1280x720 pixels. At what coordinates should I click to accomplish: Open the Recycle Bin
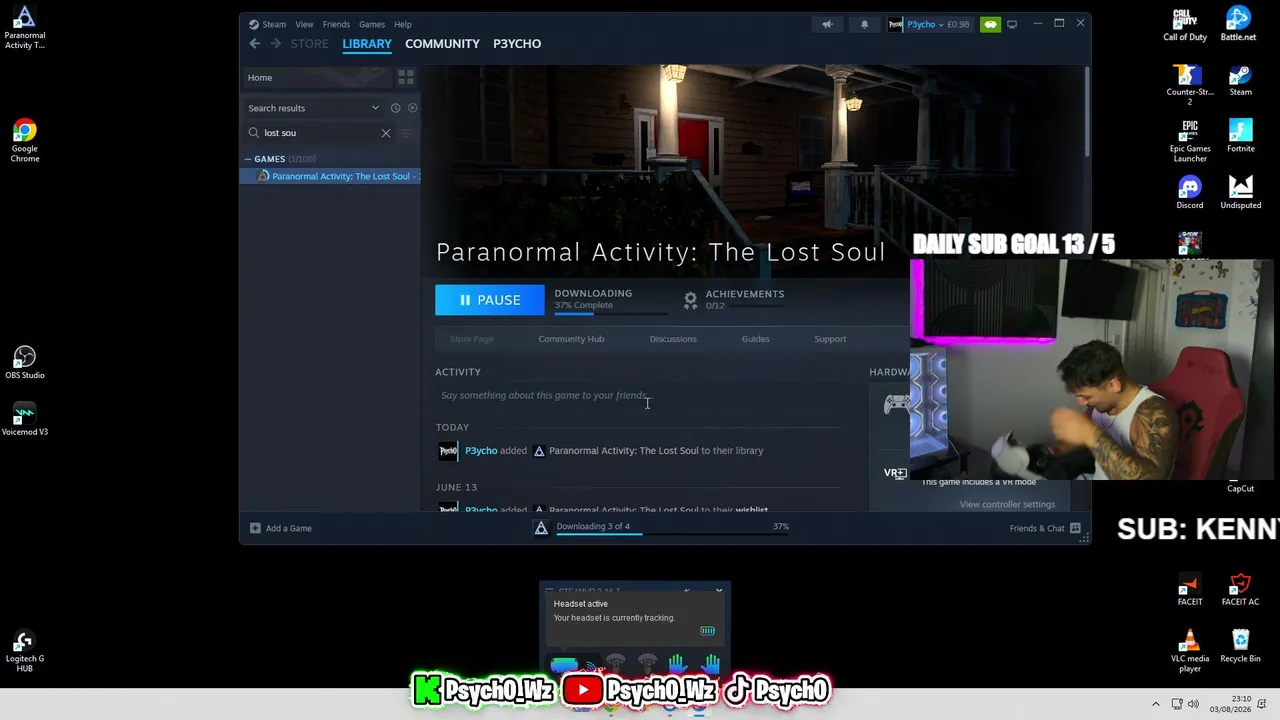tap(1241, 646)
